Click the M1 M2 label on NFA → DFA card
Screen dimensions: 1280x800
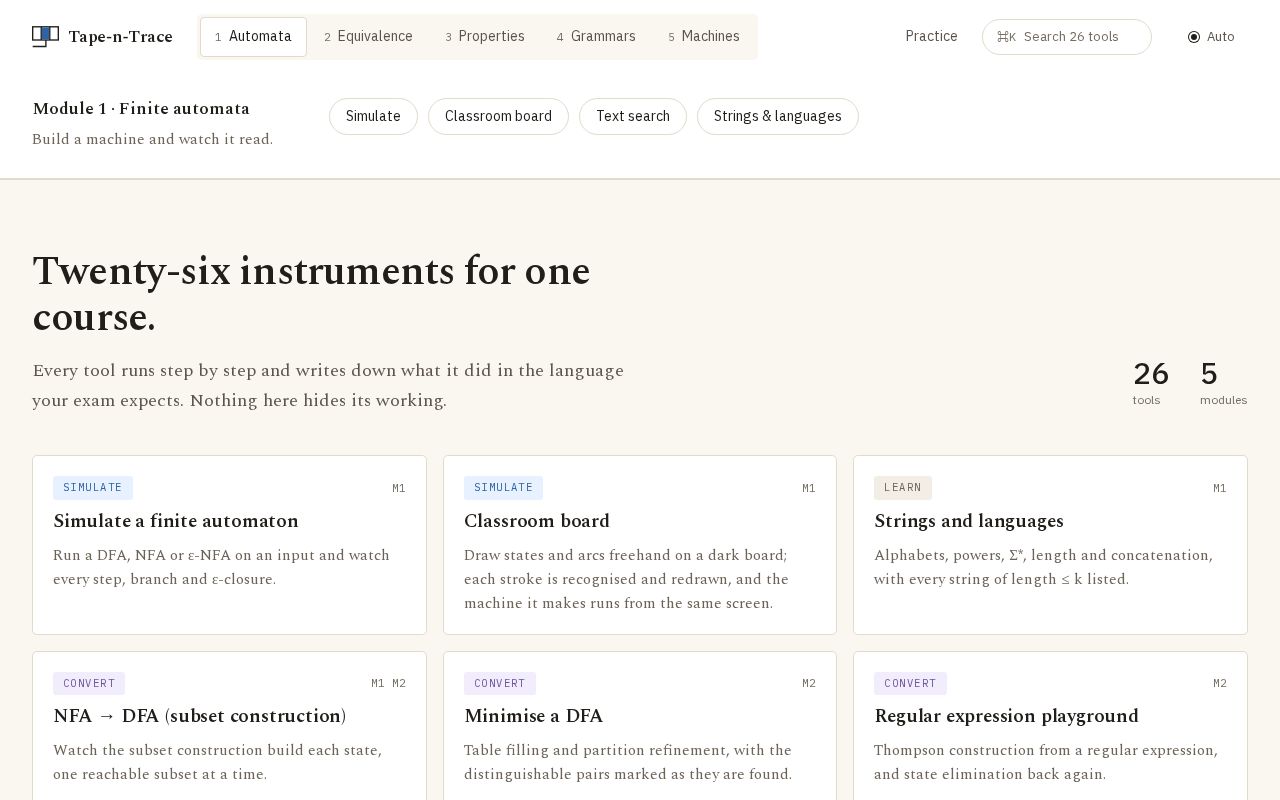click(388, 683)
